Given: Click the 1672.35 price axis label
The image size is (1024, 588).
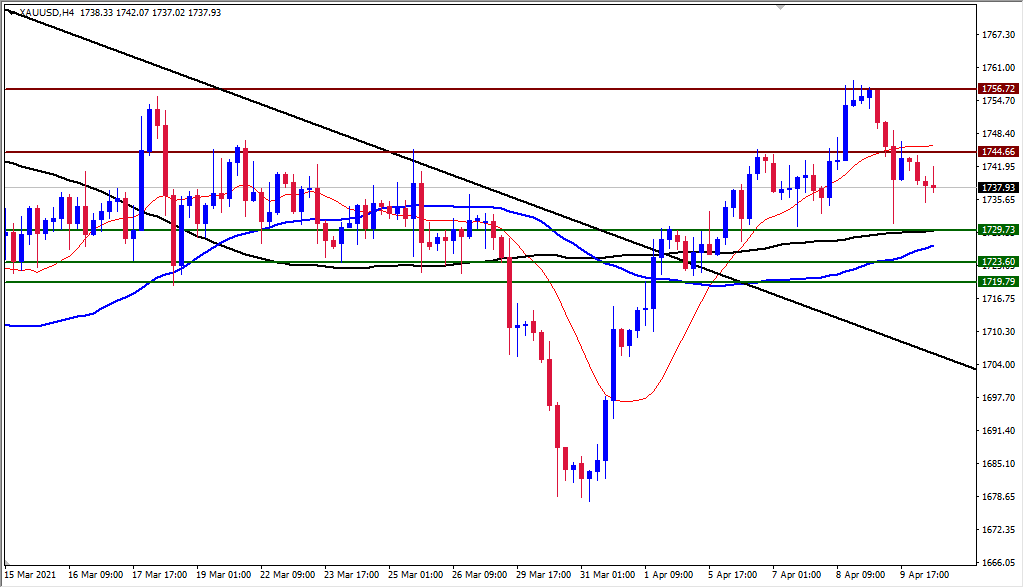Looking at the screenshot, I should point(999,530).
